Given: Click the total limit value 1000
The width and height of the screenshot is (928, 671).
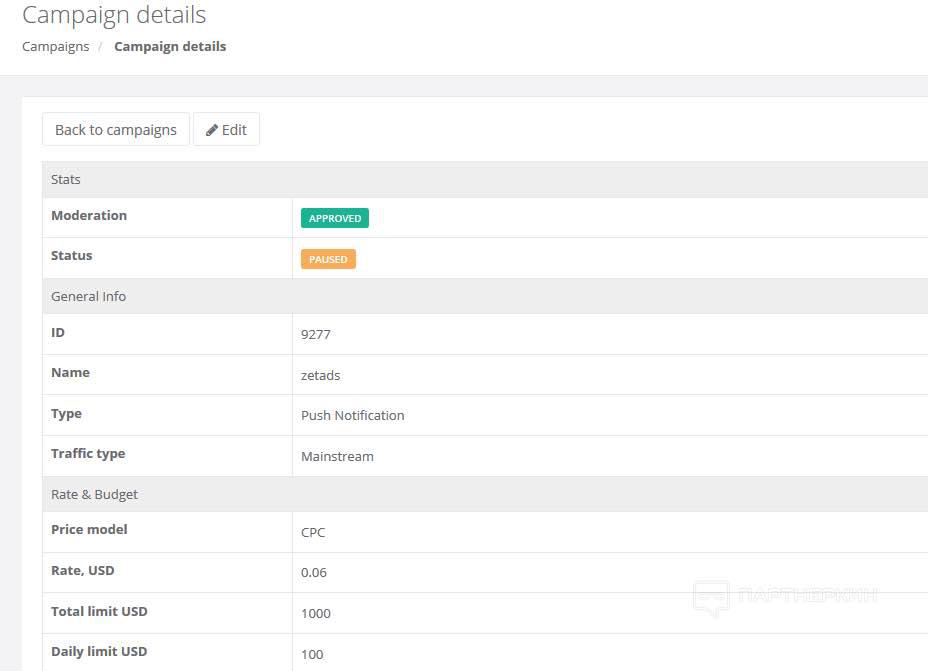Looking at the screenshot, I should point(315,613).
